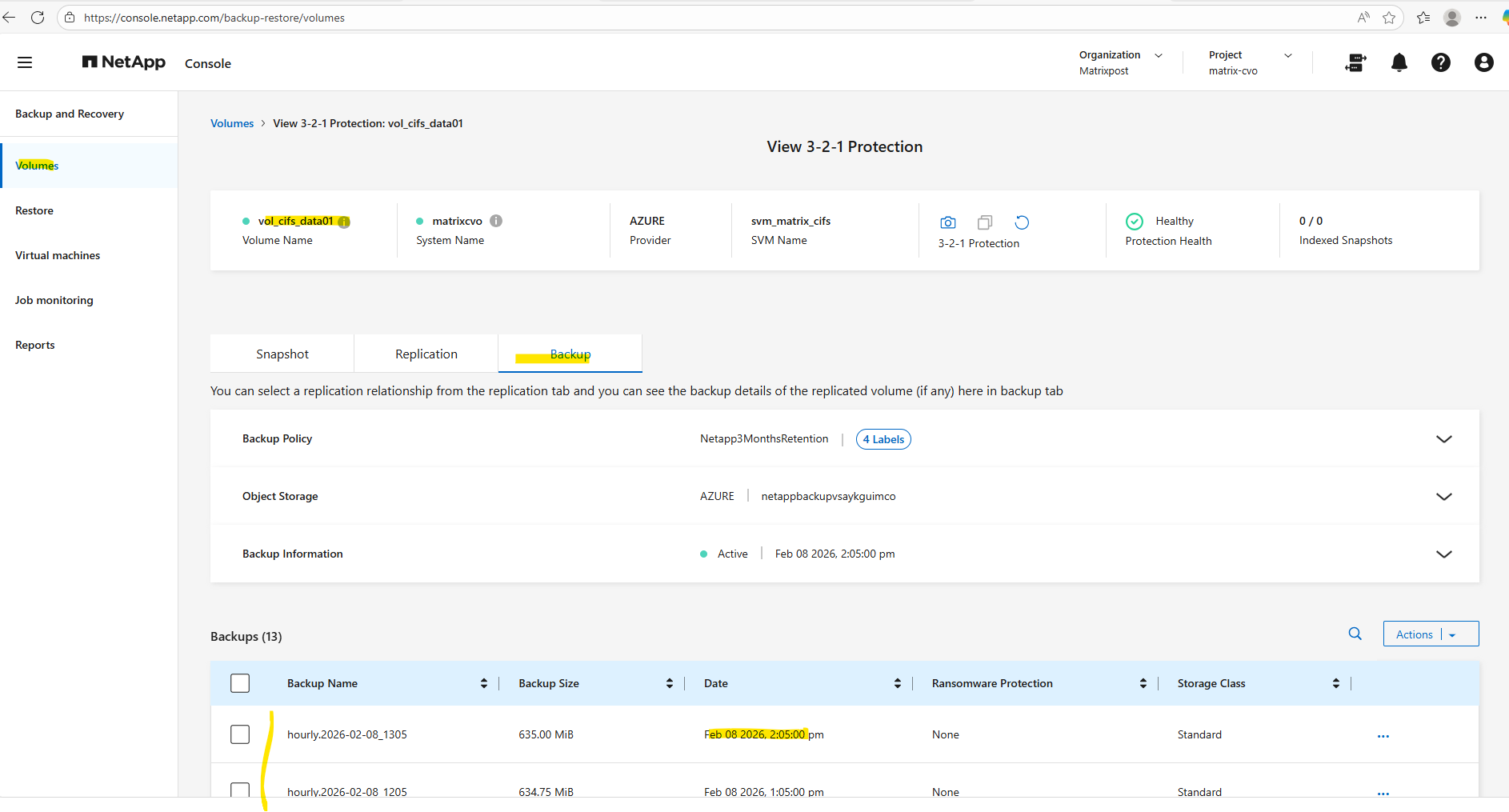Click the search icon above backups table
Viewport: 1509px width, 812px height.
click(1355, 634)
